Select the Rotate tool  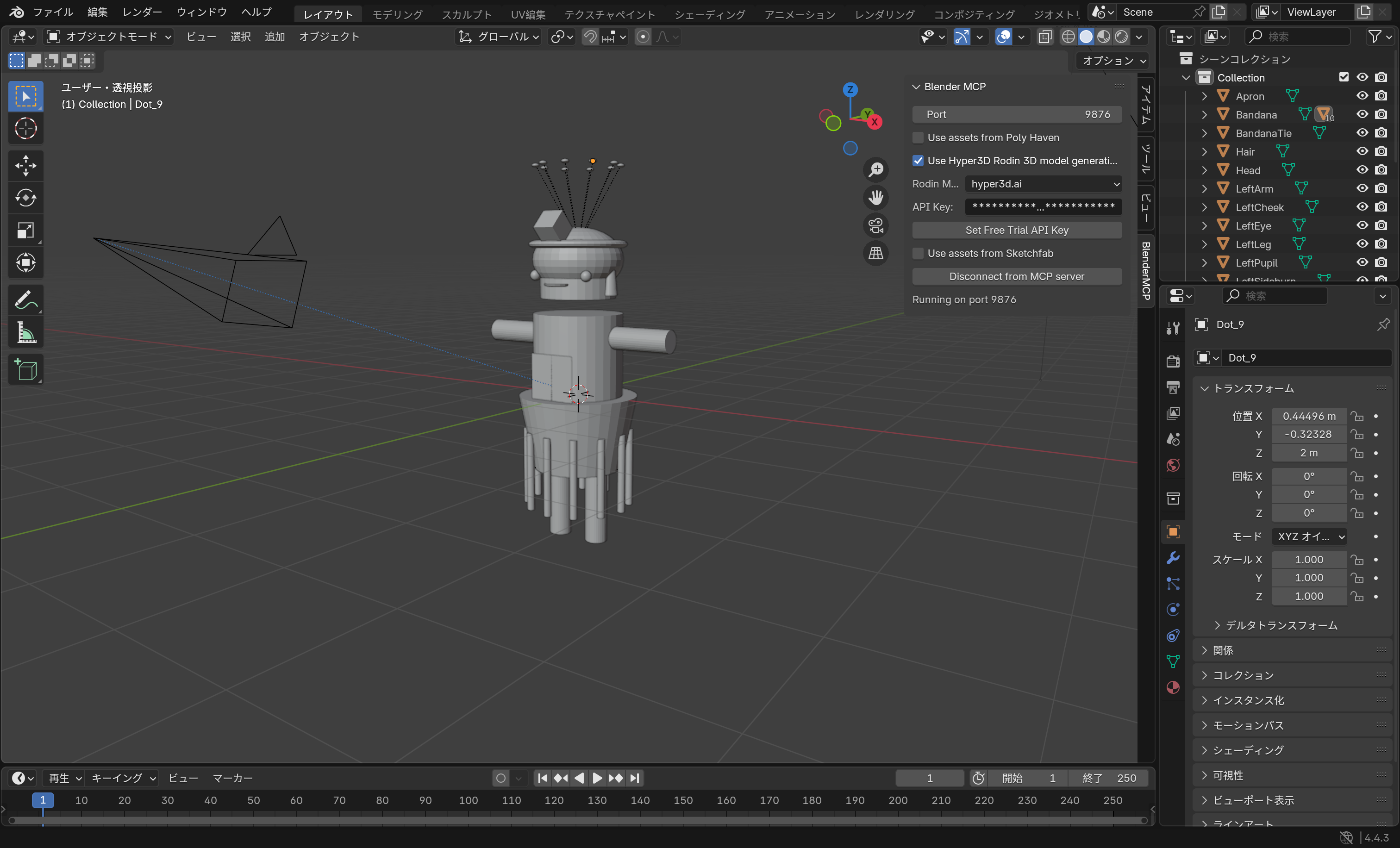25,198
